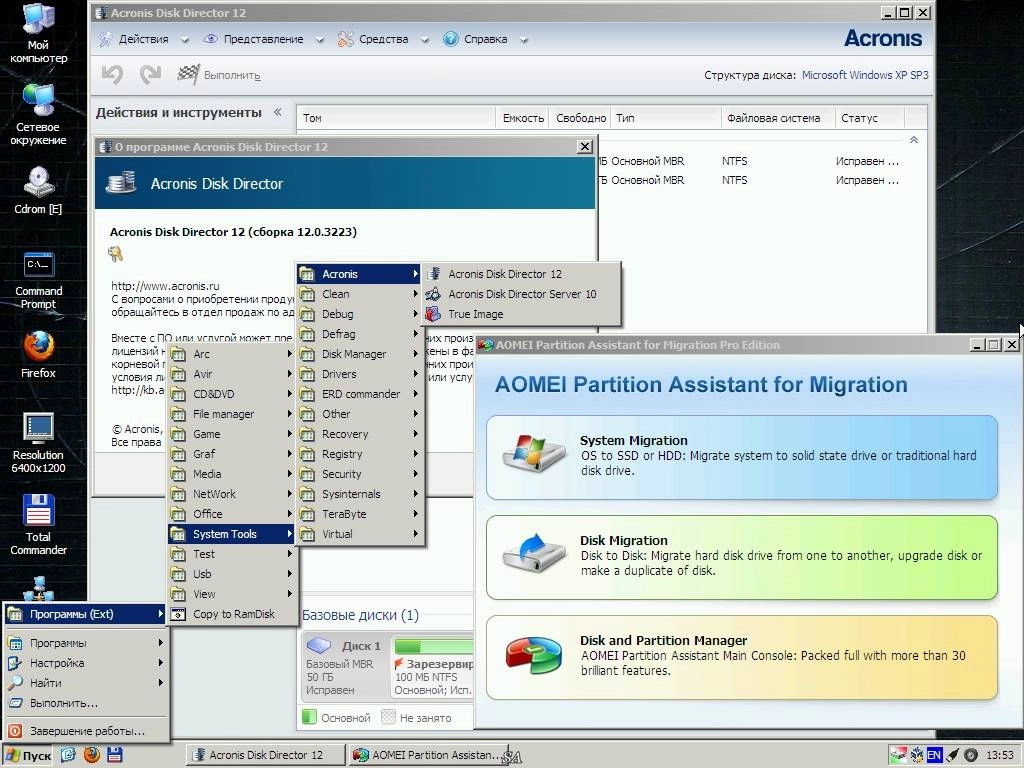Click the license key icon in About dialog

coord(116,254)
